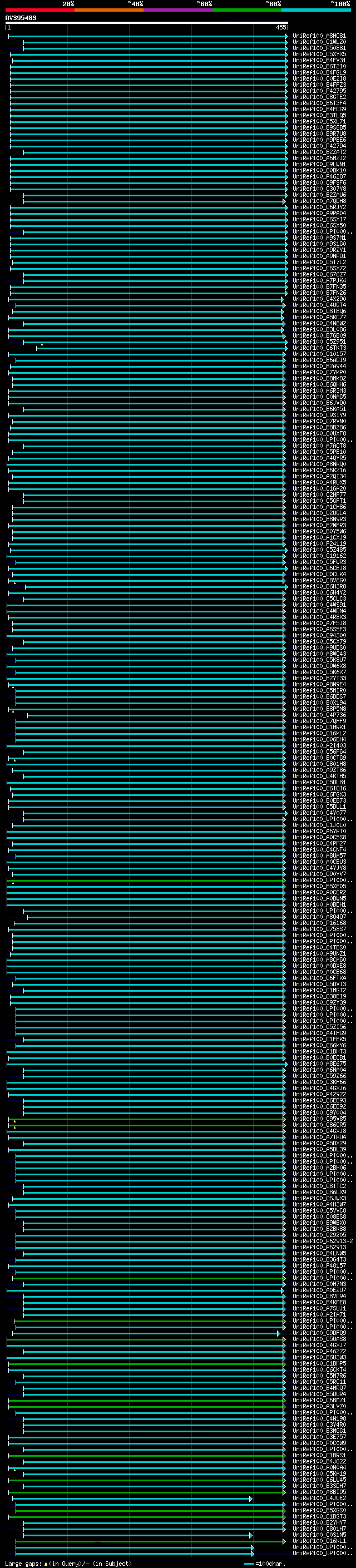The image size is (356, 1568).
Task: Open the UniRef100_P0C0W9 hit
Action: 319,1443
